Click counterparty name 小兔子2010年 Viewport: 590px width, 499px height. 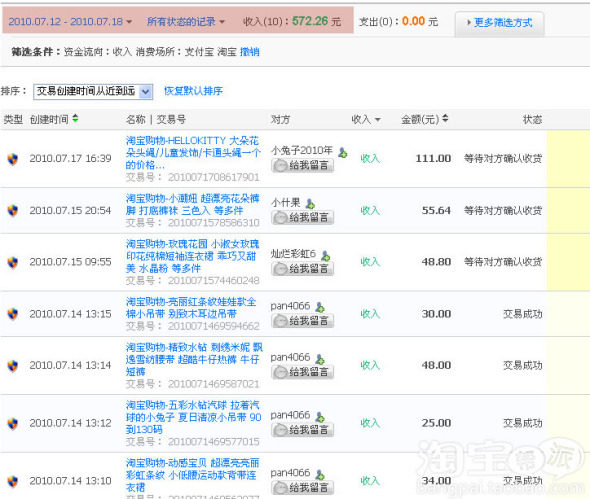point(302,151)
